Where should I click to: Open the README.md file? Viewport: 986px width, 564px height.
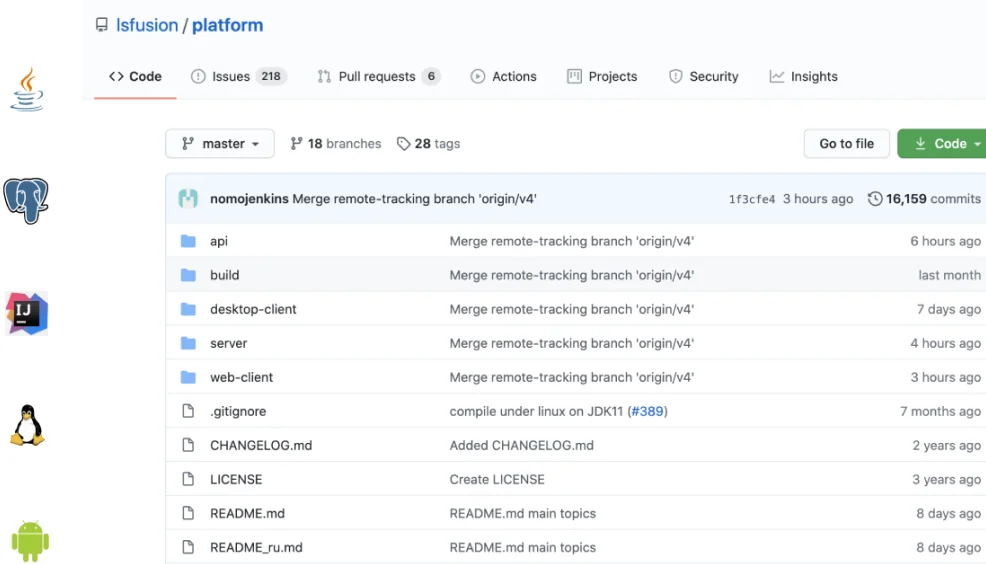(x=247, y=513)
